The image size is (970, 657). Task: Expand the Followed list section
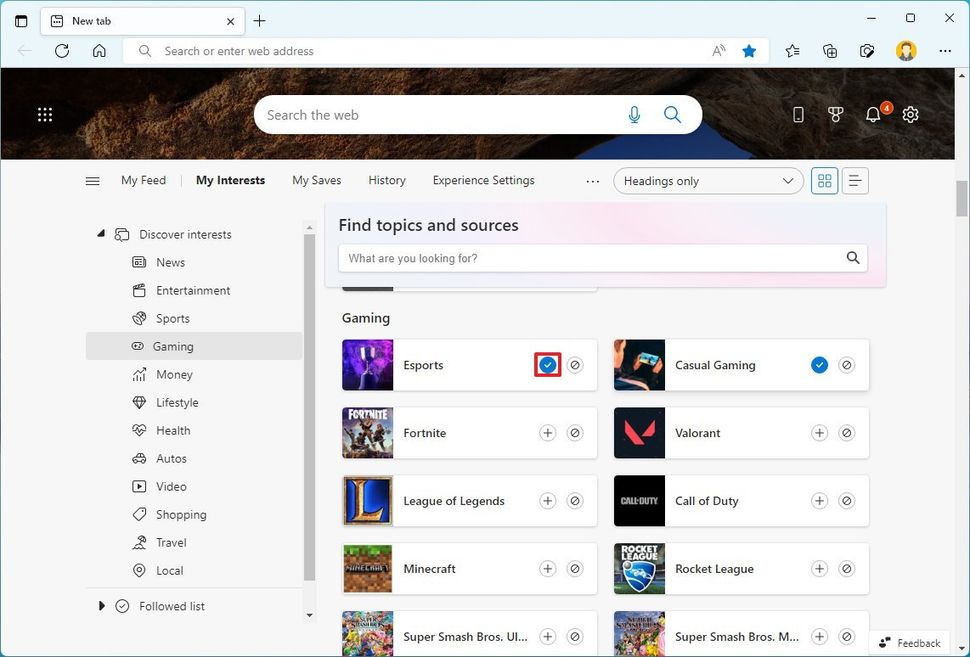[100, 605]
